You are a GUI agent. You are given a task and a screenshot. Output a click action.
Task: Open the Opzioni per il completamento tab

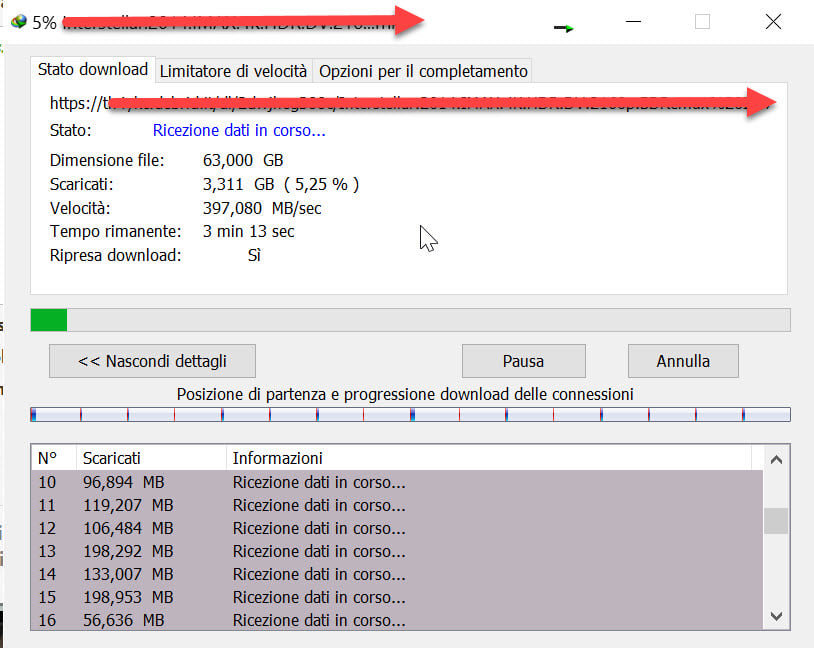(x=422, y=71)
